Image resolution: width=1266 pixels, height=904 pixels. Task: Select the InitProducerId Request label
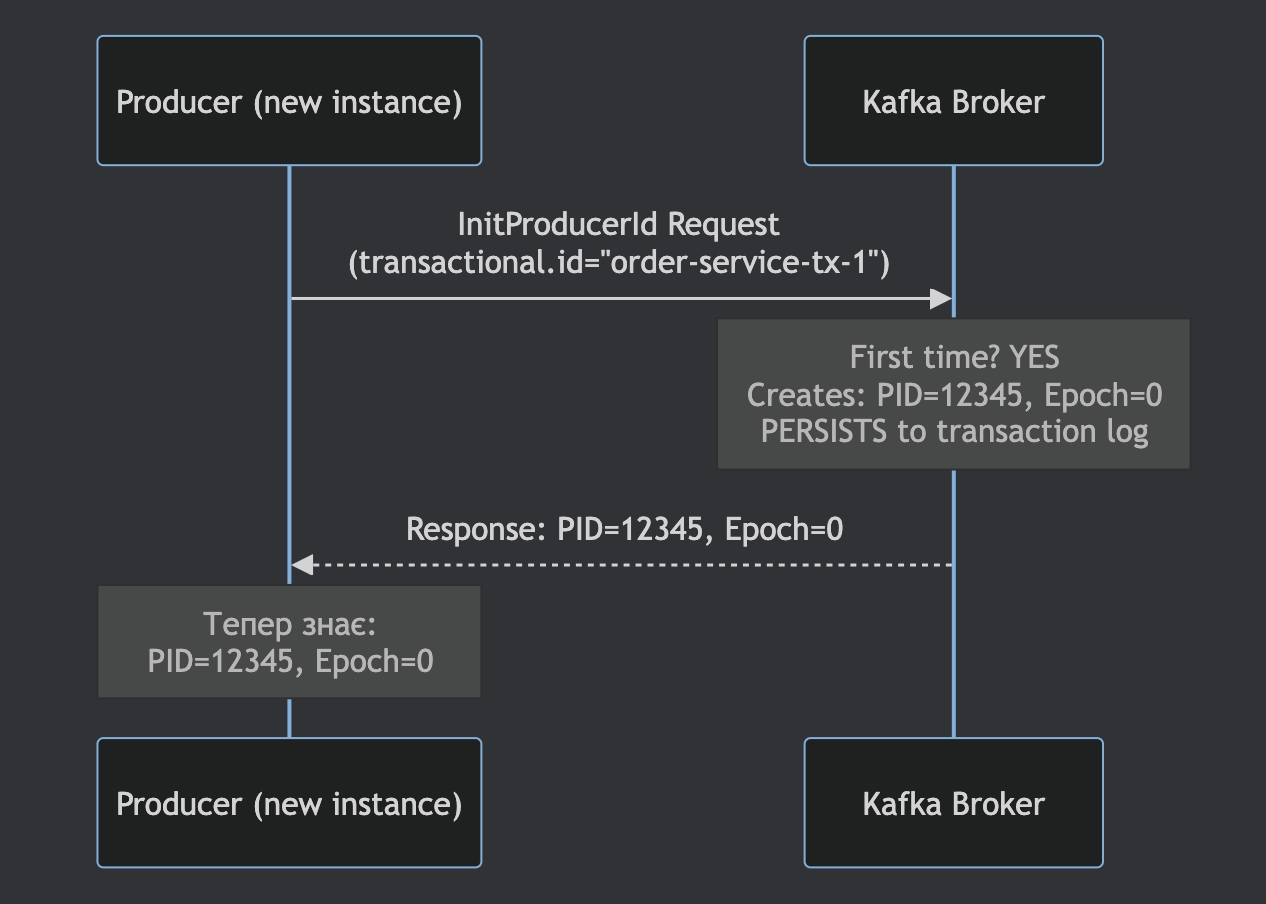pos(618,224)
